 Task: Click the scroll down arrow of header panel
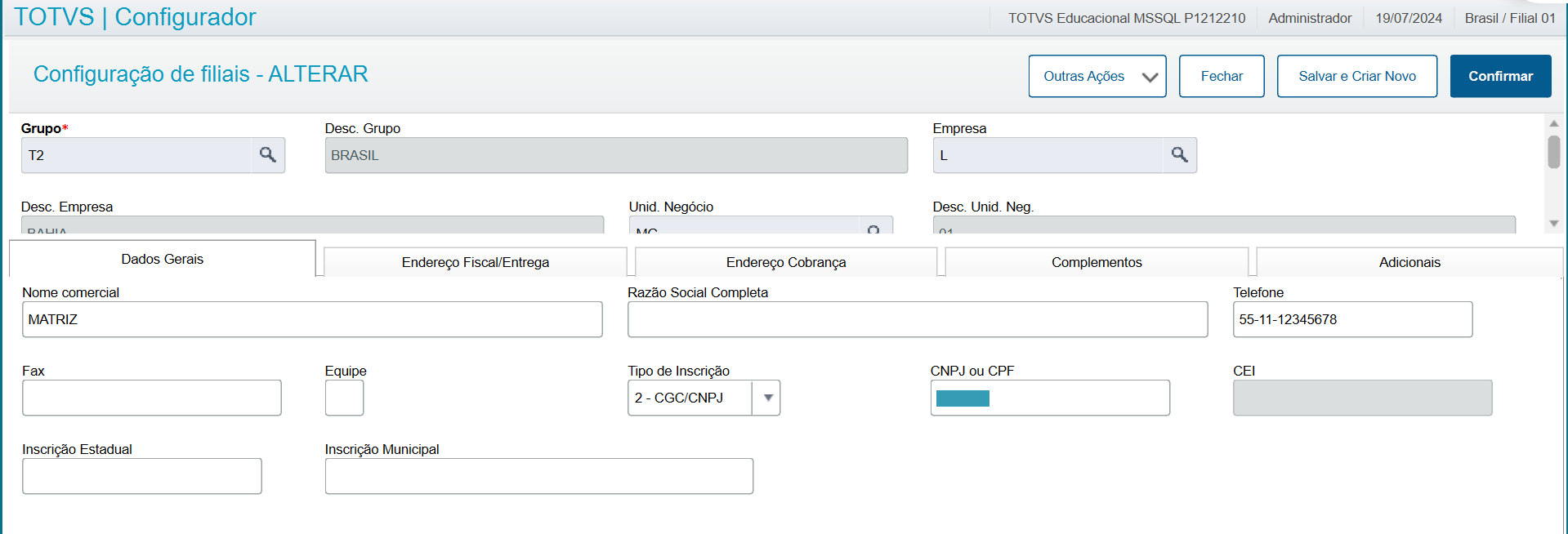1553,223
